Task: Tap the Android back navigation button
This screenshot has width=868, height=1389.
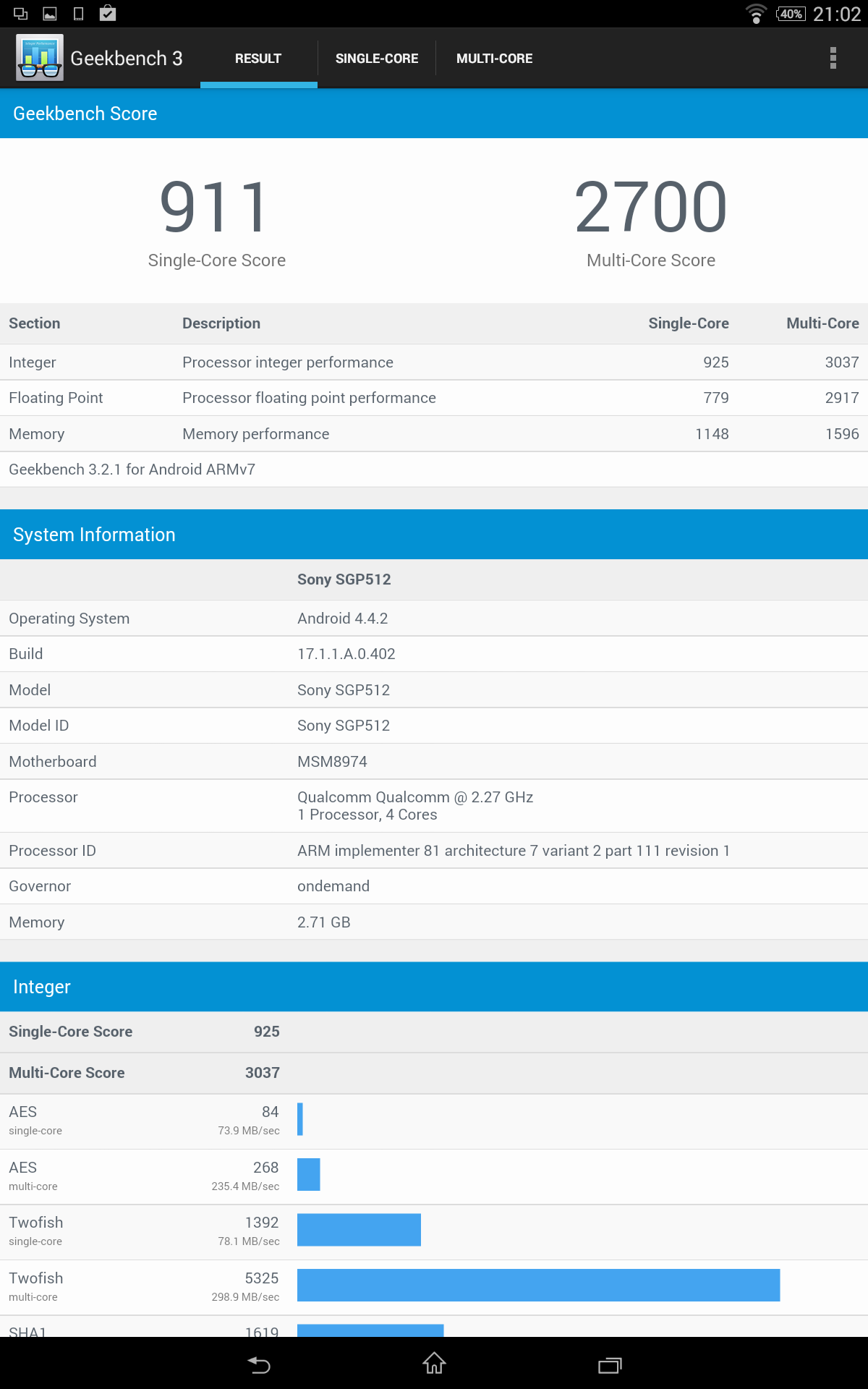Action: coord(259,1364)
